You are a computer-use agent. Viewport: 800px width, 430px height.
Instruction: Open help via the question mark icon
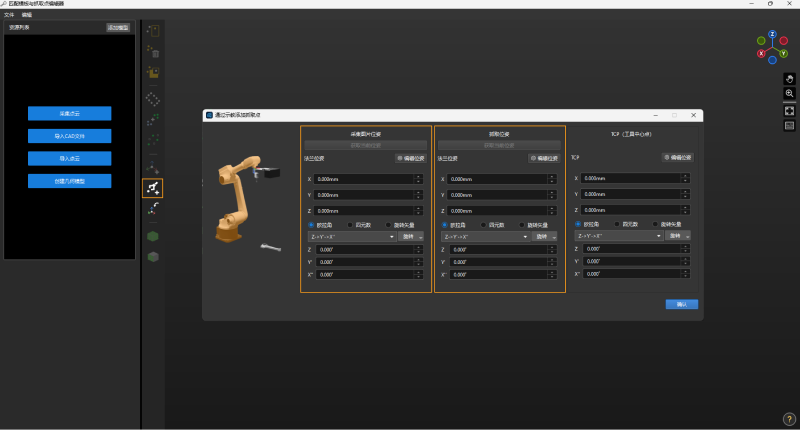click(x=789, y=419)
